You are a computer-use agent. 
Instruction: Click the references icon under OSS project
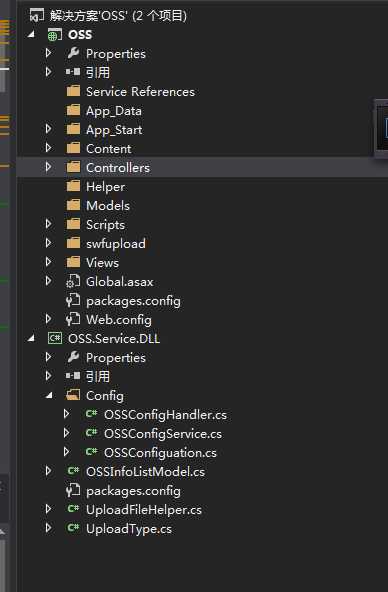73,72
